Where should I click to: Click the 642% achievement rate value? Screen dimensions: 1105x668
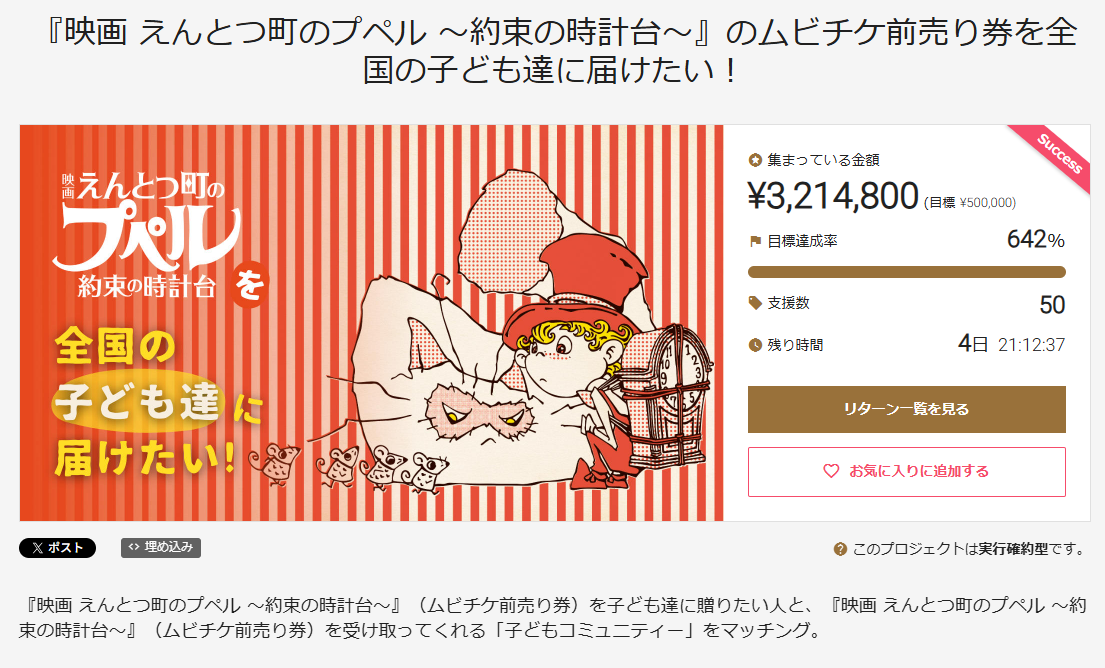coord(1035,240)
